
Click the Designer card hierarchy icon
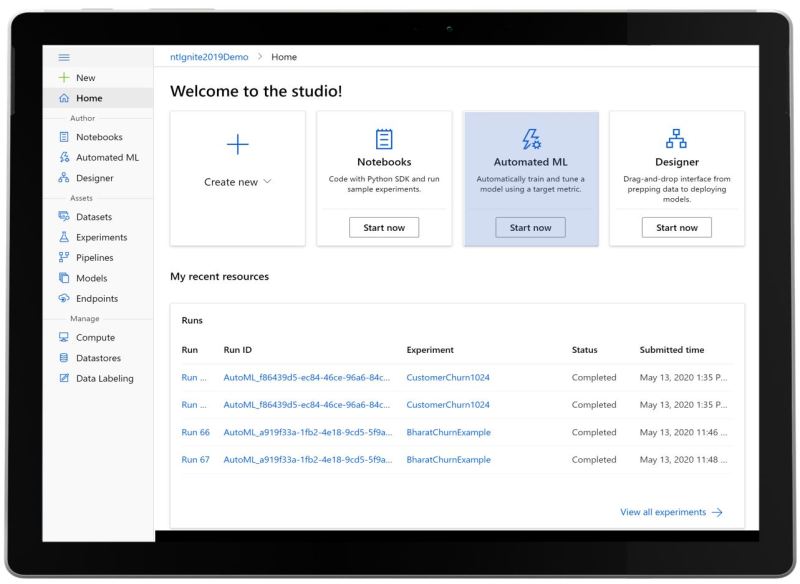point(677,138)
